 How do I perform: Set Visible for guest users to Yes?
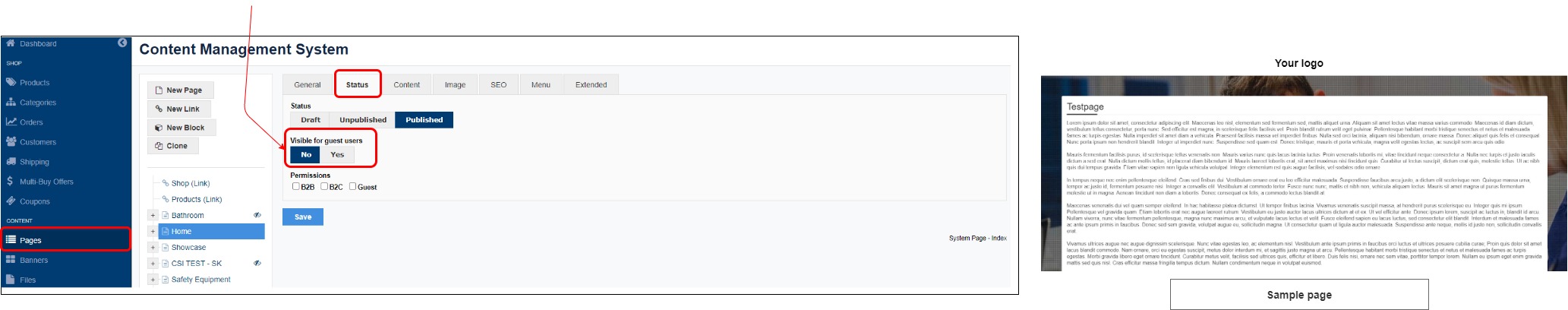[x=337, y=155]
